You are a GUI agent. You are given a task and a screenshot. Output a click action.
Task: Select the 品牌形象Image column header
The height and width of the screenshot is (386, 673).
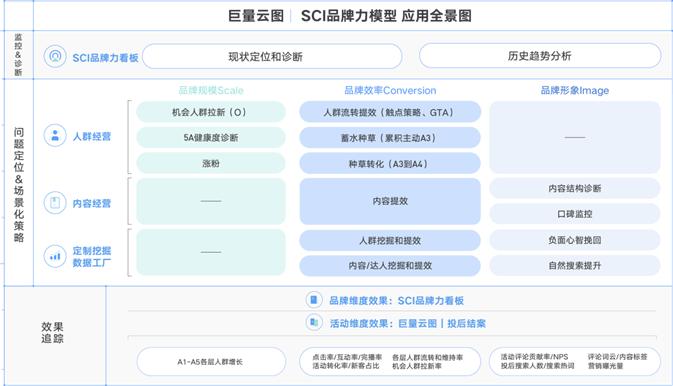pyautogui.click(x=575, y=90)
